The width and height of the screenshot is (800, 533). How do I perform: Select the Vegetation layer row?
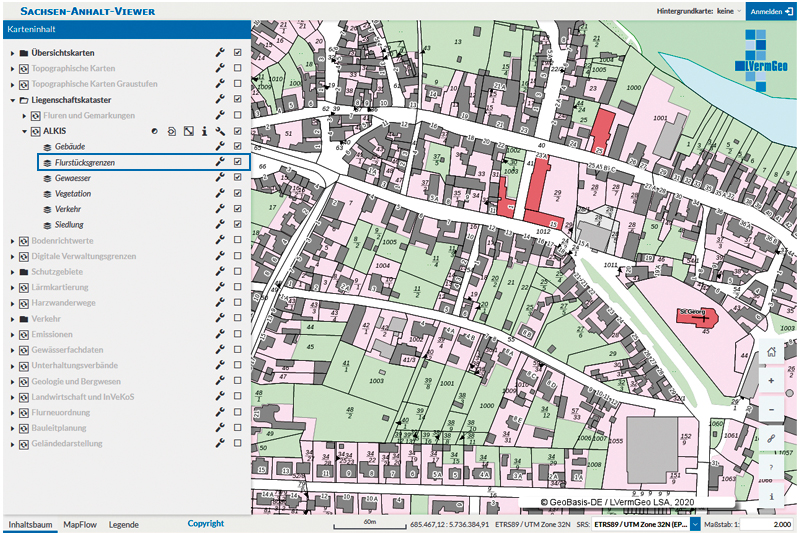[143, 194]
